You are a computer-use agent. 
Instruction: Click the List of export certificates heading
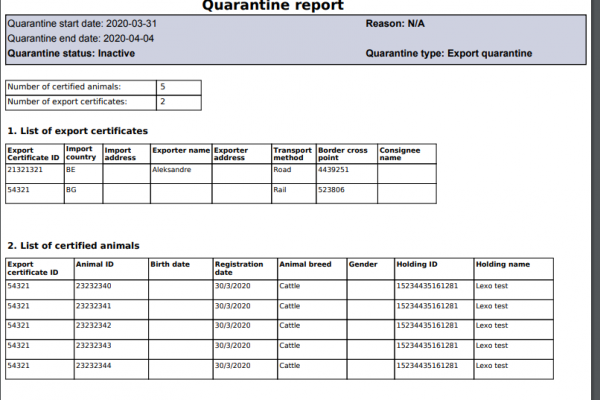(x=78, y=130)
